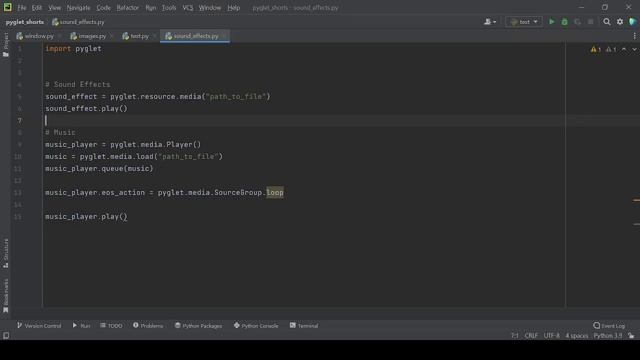Start debugging with the green bug icon
The width and height of the screenshot is (640, 360).
[x=564, y=22]
